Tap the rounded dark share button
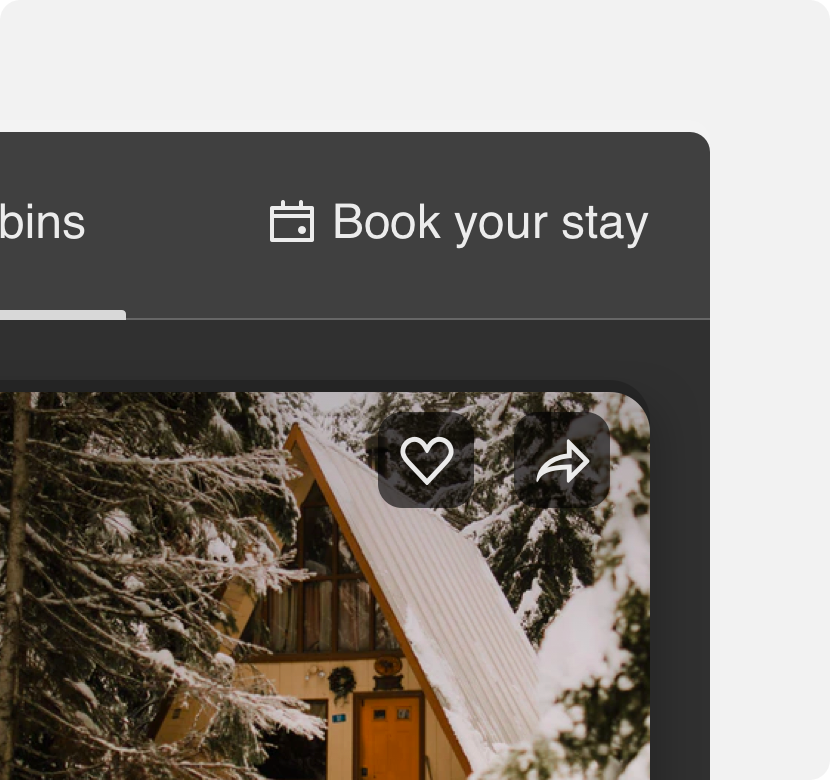830x780 pixels. coord(562,460)
